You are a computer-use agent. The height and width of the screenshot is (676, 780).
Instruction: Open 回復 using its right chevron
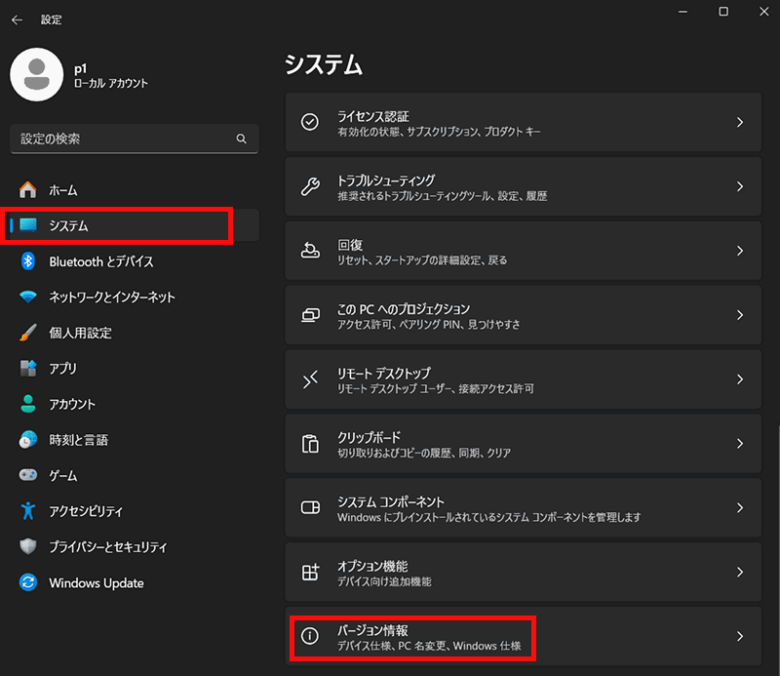coord(740,251)
